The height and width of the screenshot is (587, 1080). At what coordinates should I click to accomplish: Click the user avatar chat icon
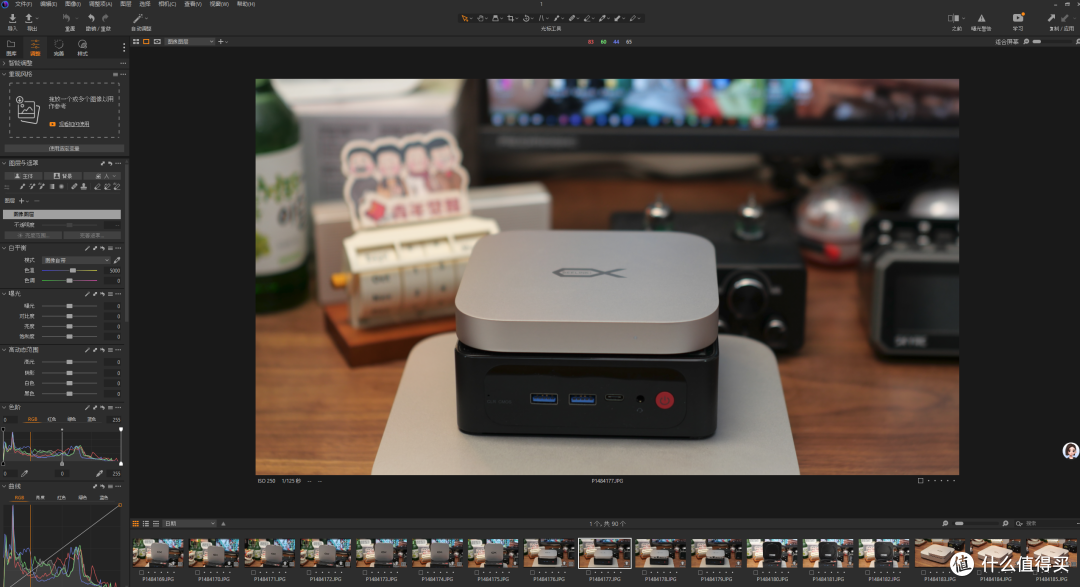coord(1070,451)
